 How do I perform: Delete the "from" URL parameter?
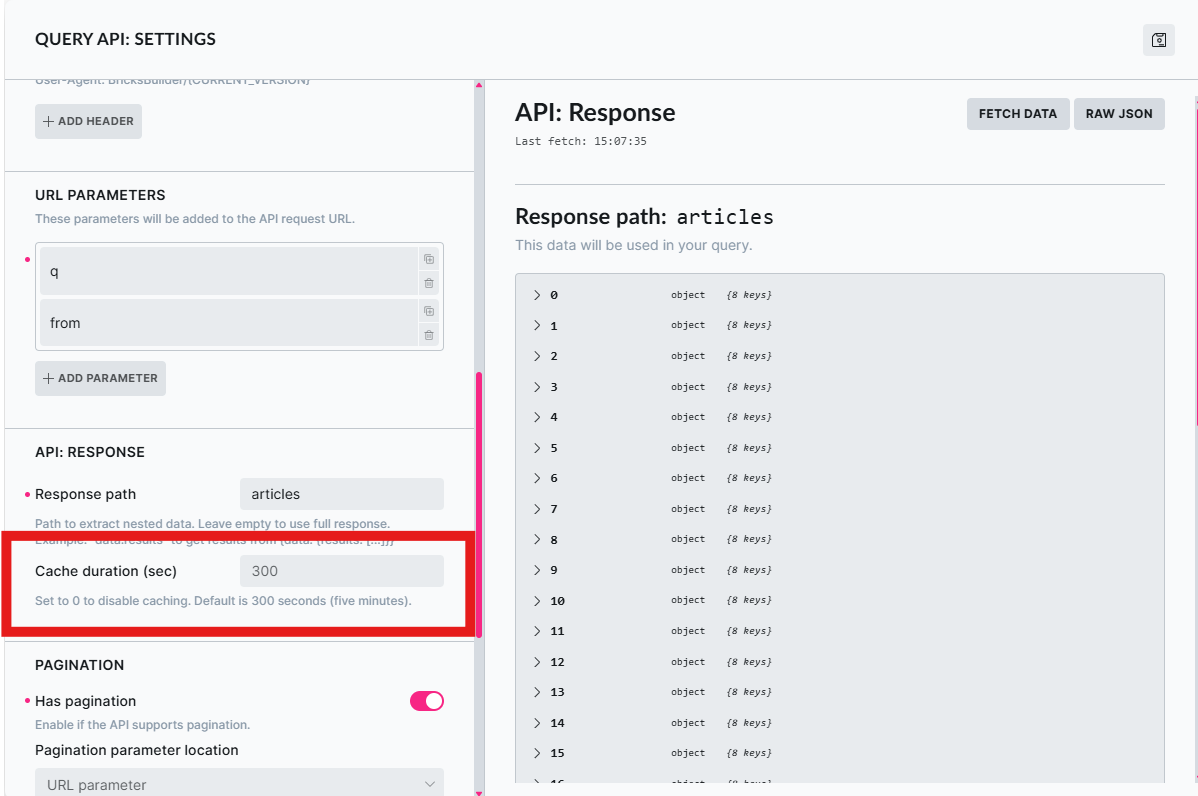[x=429, y=335]
